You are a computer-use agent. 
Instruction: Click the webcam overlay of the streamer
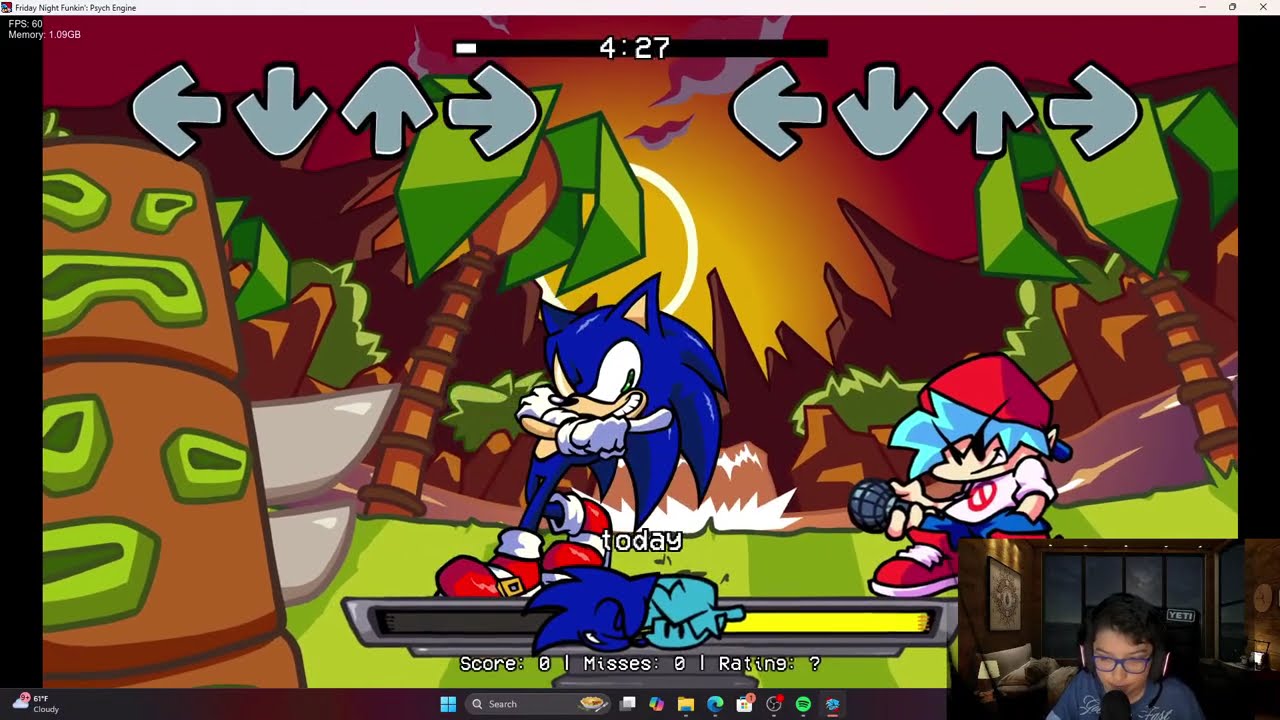point(1119,630)
